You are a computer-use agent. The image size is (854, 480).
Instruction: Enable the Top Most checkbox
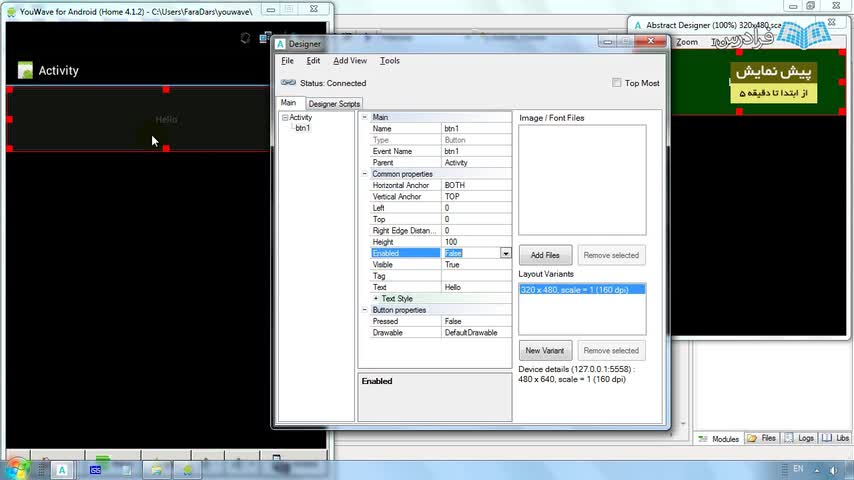617,83
